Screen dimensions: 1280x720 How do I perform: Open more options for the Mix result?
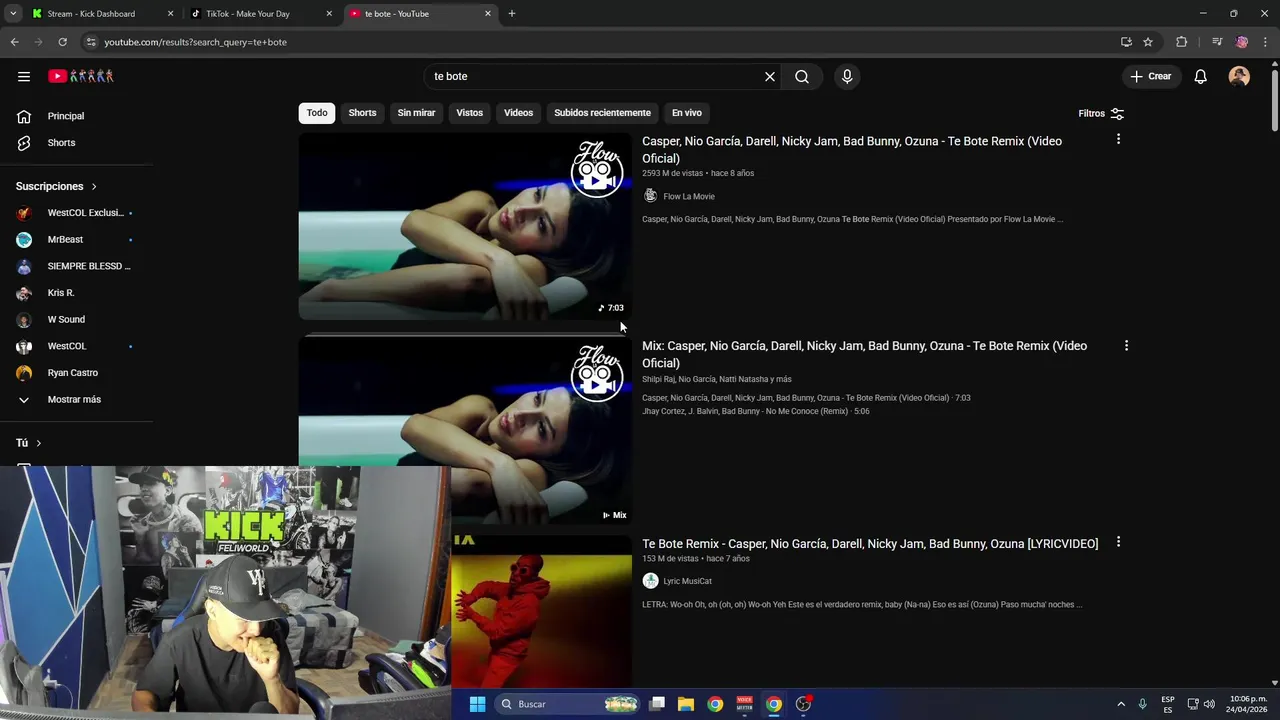tap(1126, 346)
